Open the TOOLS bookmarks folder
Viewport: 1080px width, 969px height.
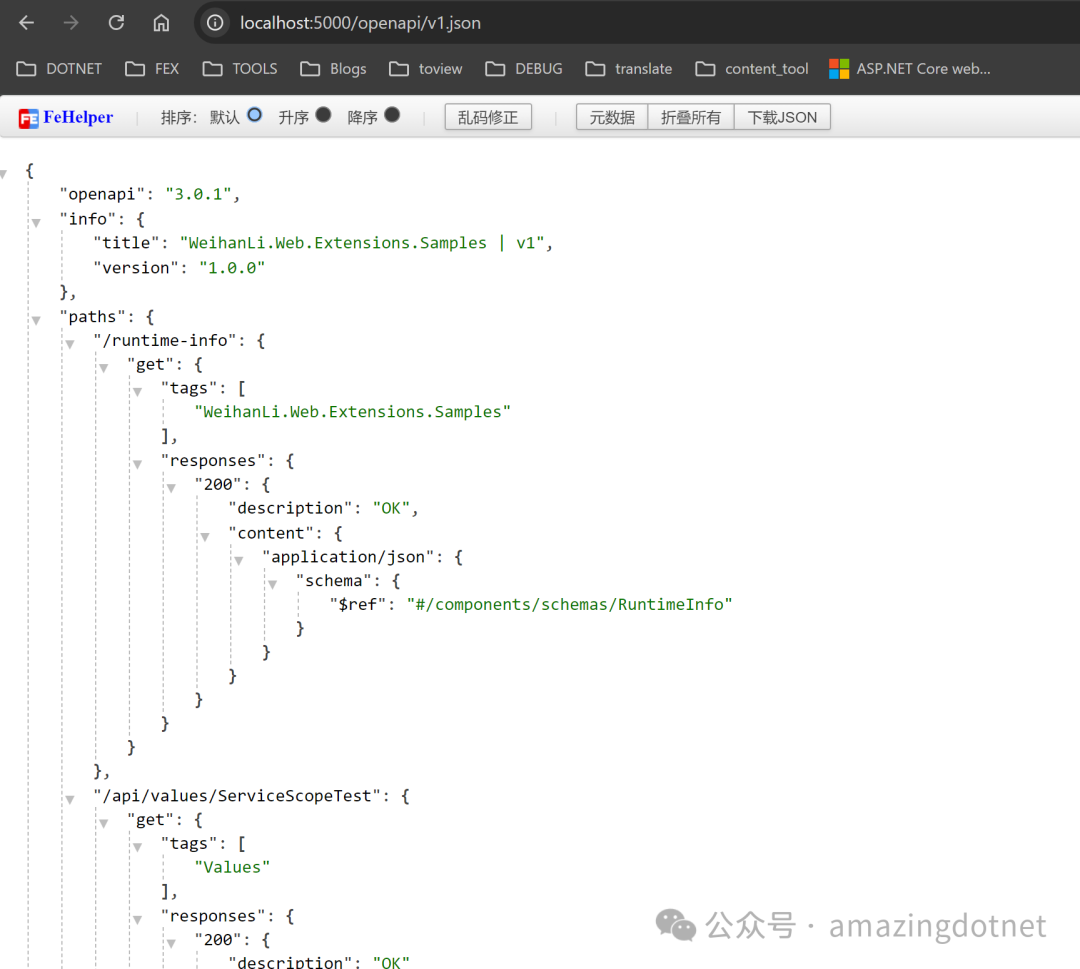coord(240,68)
